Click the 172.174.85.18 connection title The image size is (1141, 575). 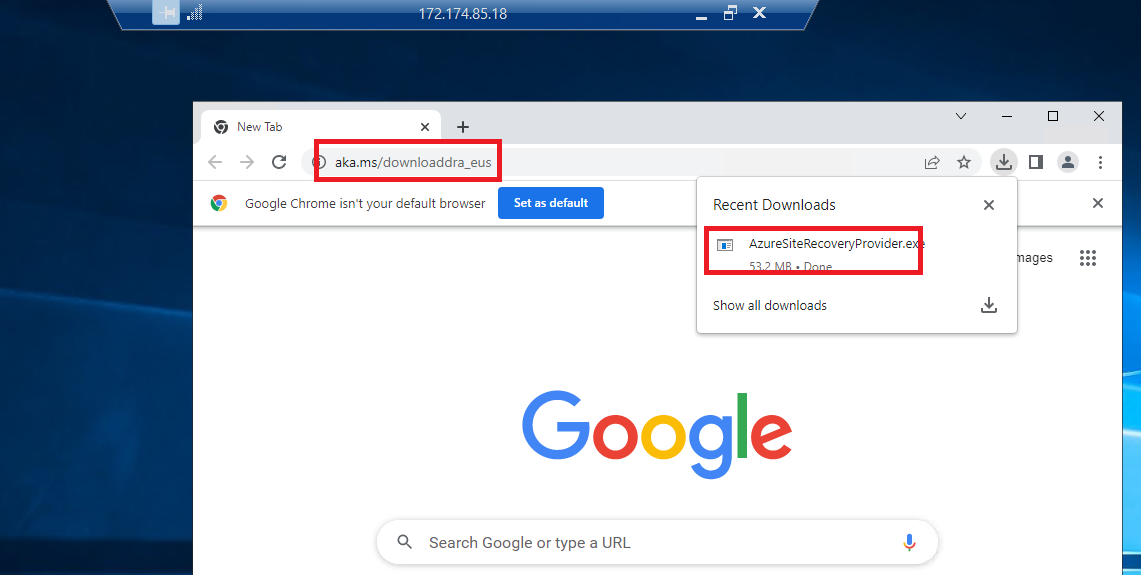click(x=463, y=14)
